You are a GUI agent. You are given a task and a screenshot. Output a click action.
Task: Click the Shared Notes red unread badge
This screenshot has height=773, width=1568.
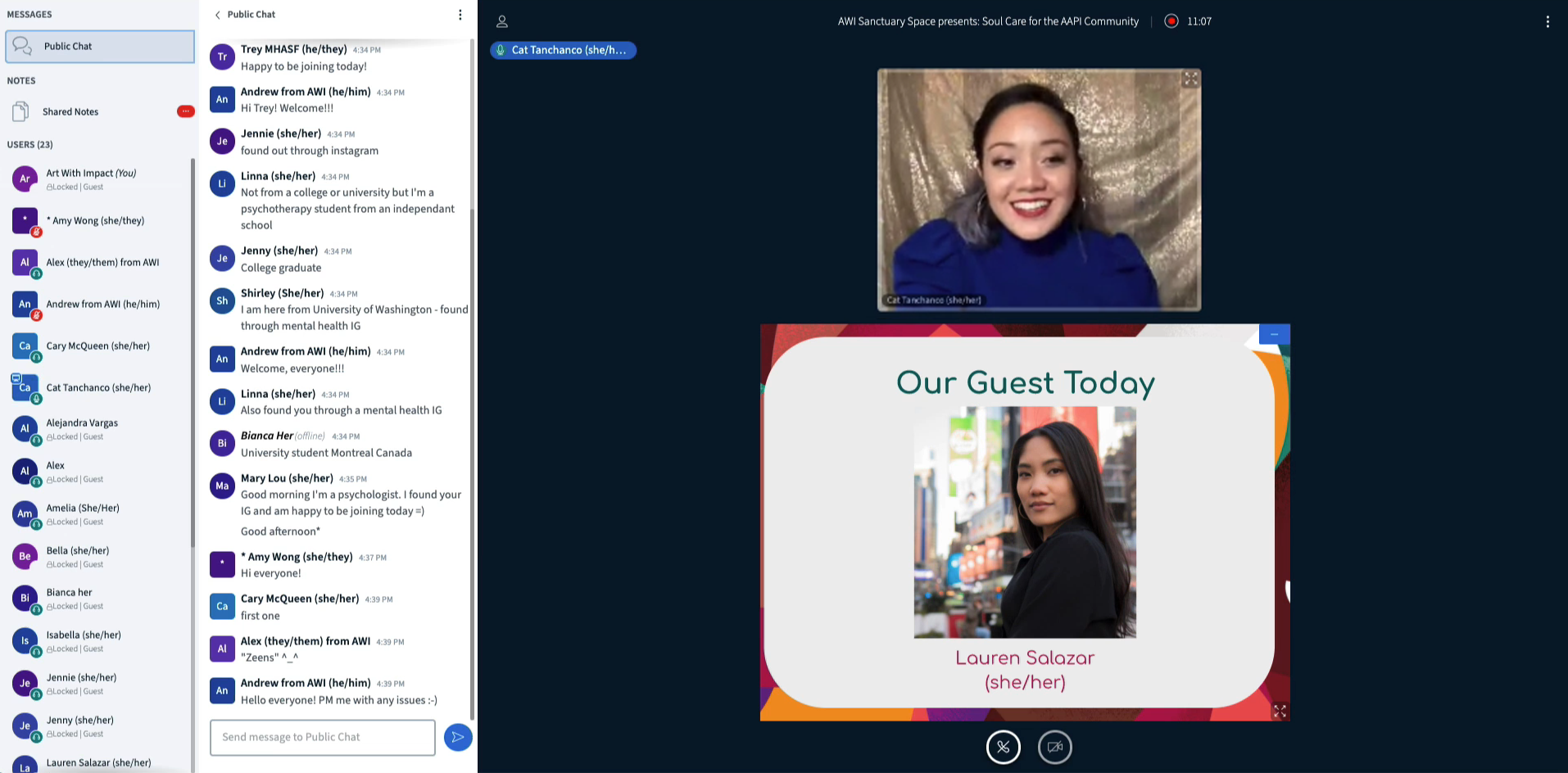[x=185, y=111]
